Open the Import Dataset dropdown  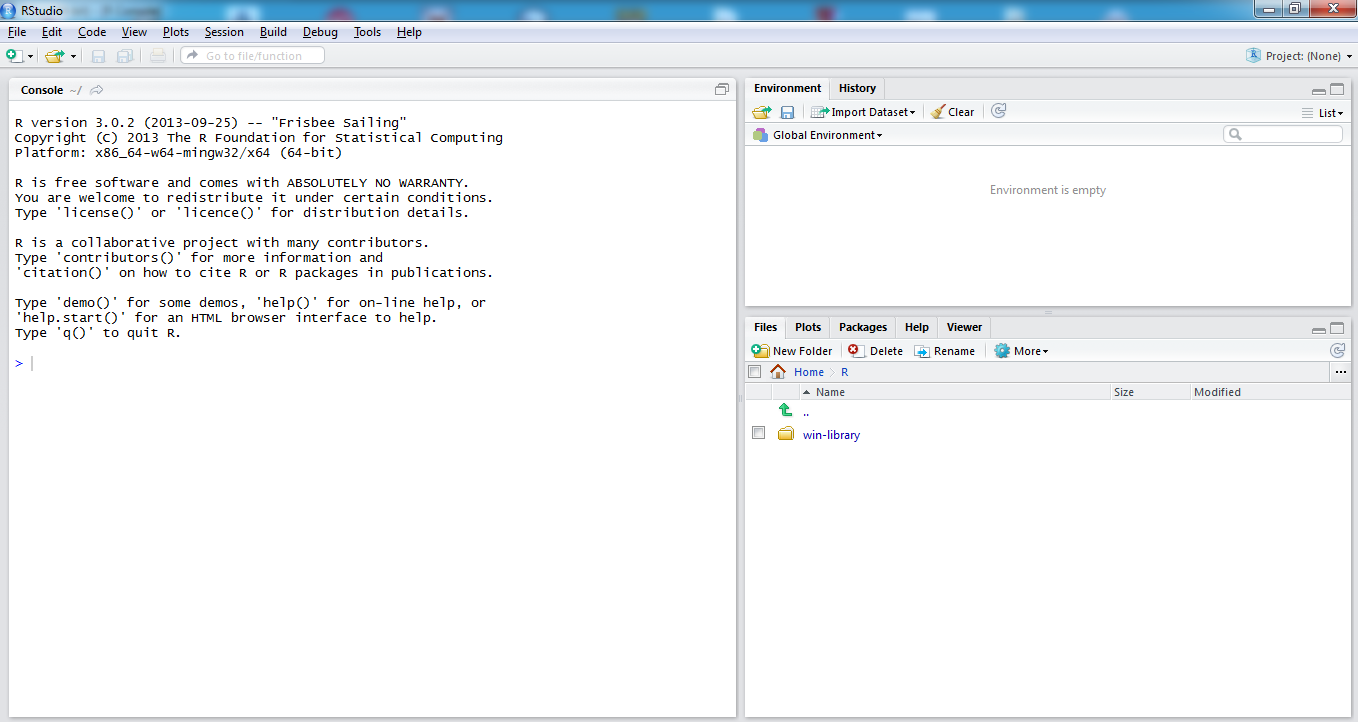coord(863,112)
